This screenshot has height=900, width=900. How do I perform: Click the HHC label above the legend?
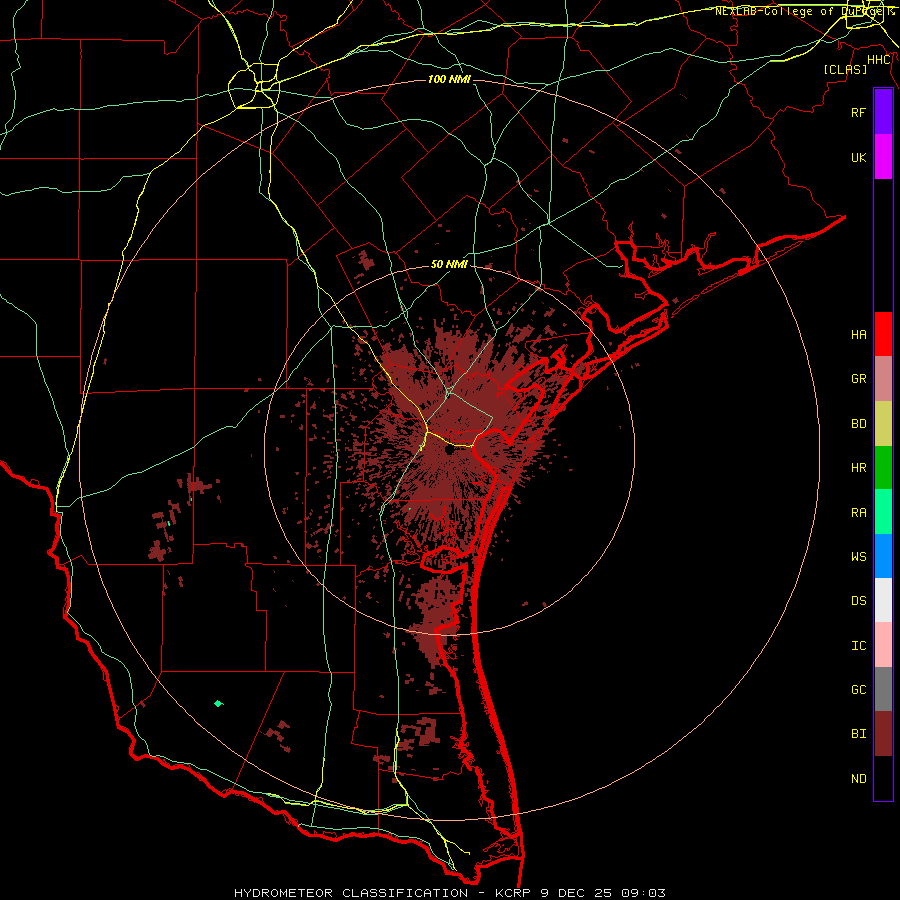pyautogui.click(x=879, y=60)
